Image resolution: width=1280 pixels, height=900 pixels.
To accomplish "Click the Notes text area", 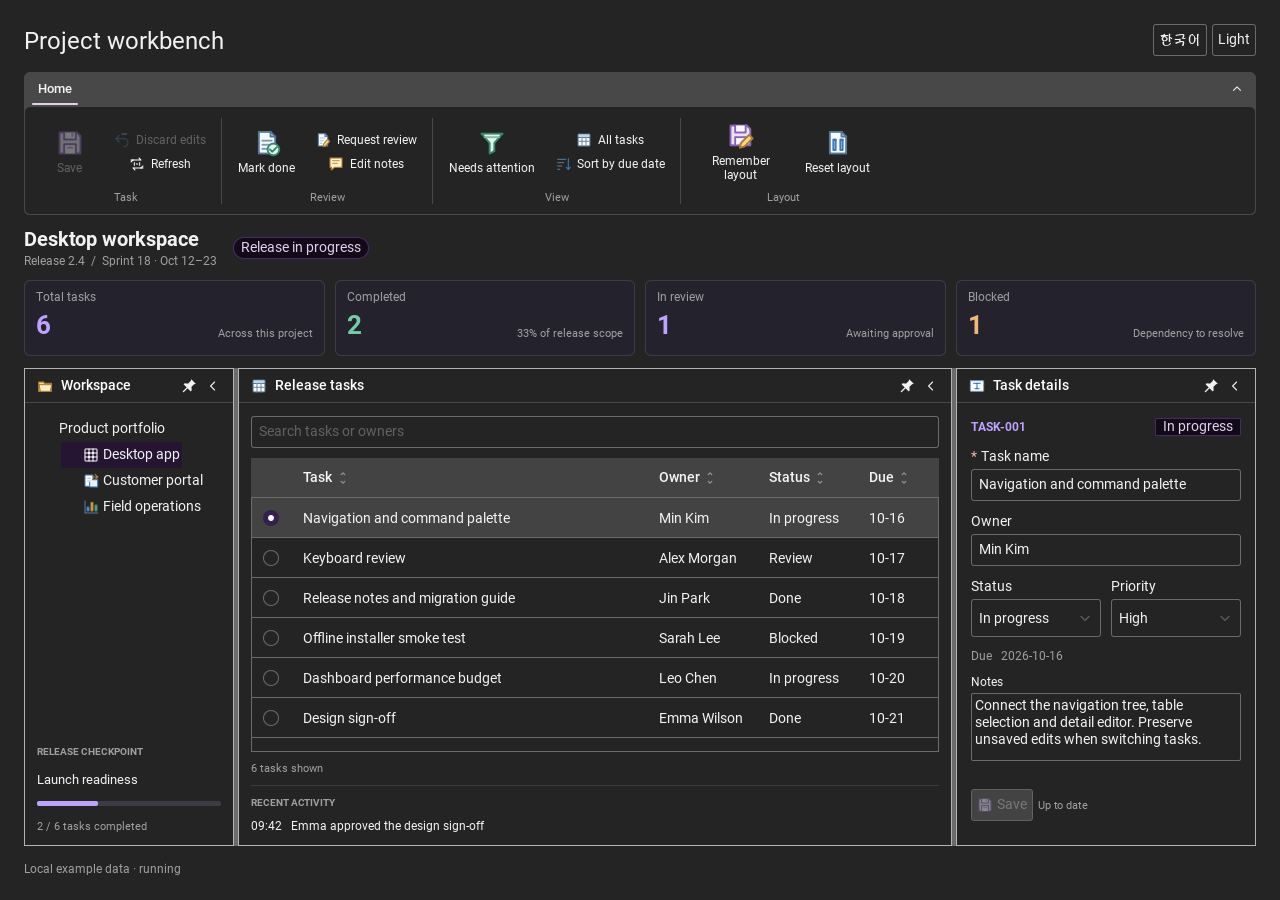I will tap(1106, 727).
